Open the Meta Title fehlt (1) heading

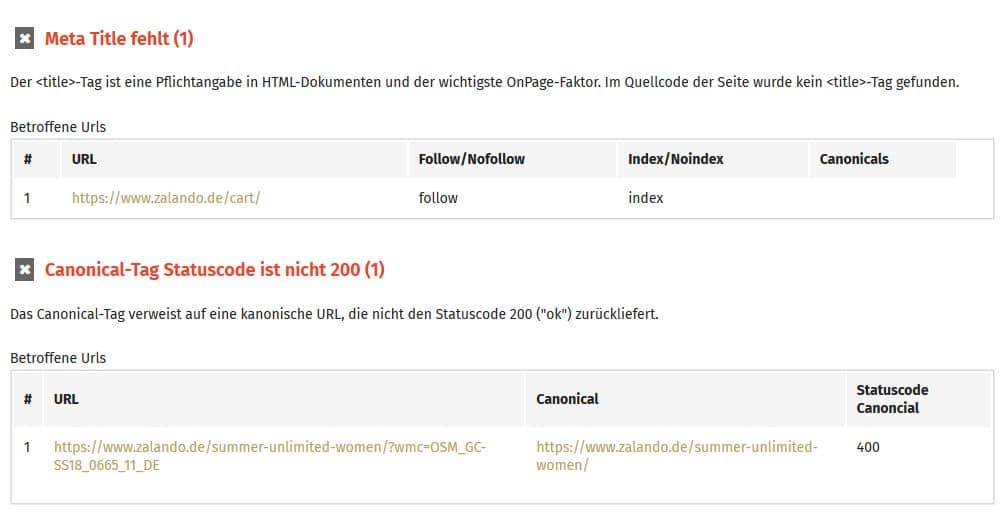coord(119,39)
